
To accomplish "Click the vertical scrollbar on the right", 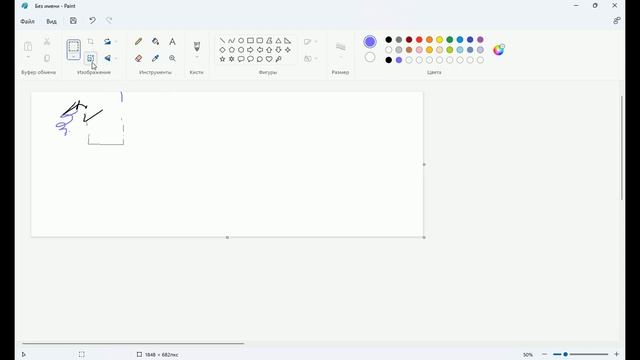I will click(622, 148).
